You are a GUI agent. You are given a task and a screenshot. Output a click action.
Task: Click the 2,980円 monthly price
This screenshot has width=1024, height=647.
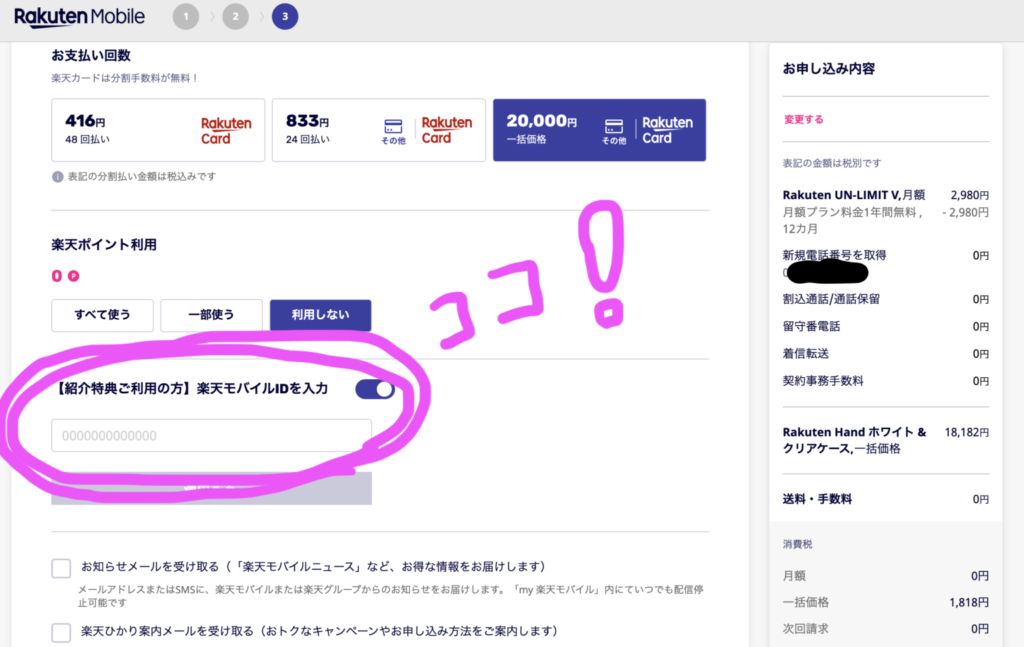tap(970, 195)
